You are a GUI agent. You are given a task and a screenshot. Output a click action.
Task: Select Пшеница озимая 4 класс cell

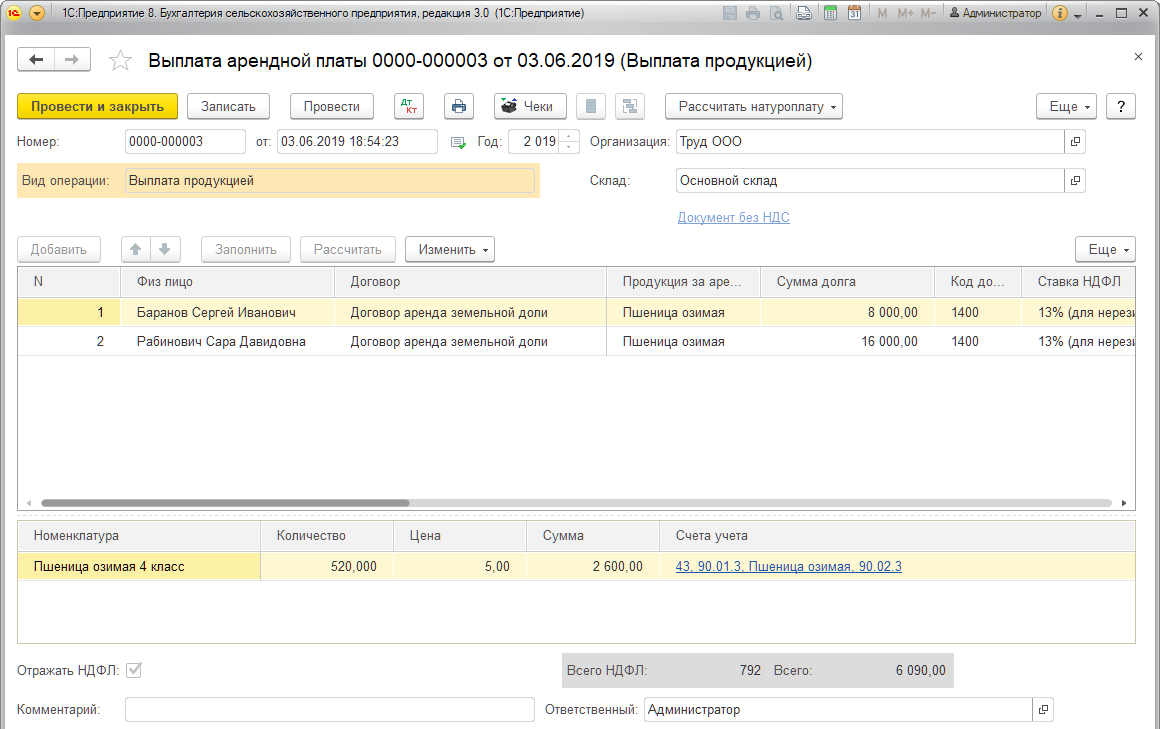tap(139, 566)
